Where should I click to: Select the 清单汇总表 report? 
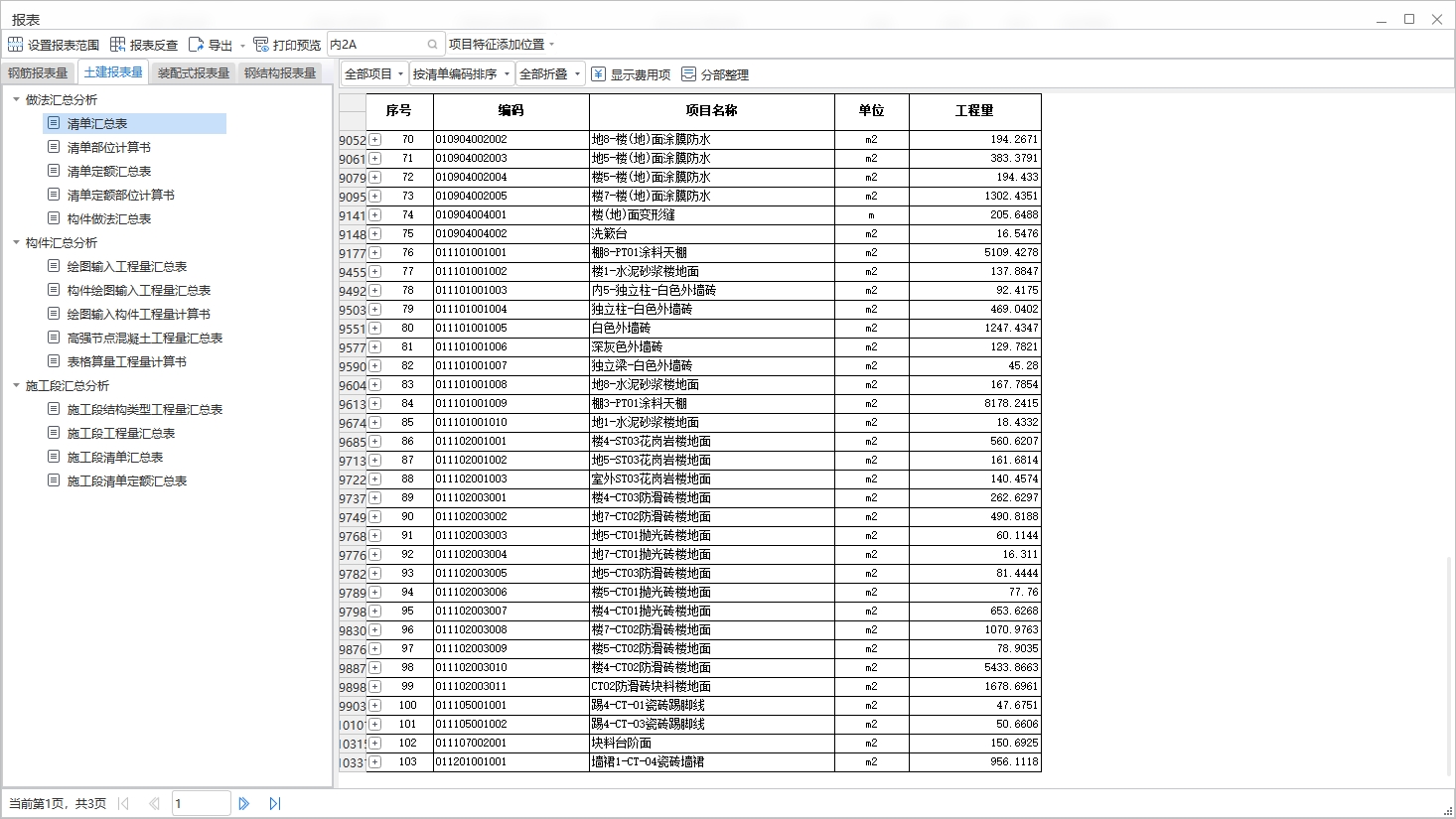pos(135,123)
